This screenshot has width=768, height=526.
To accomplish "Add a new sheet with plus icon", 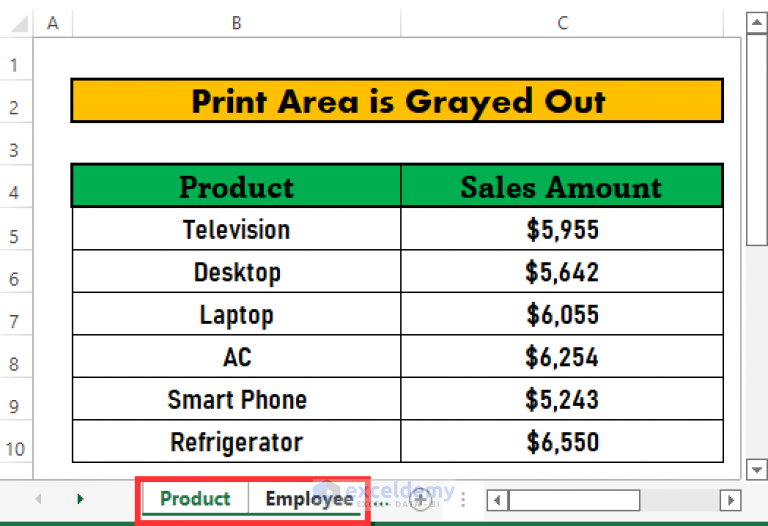I will click(420, 499).
